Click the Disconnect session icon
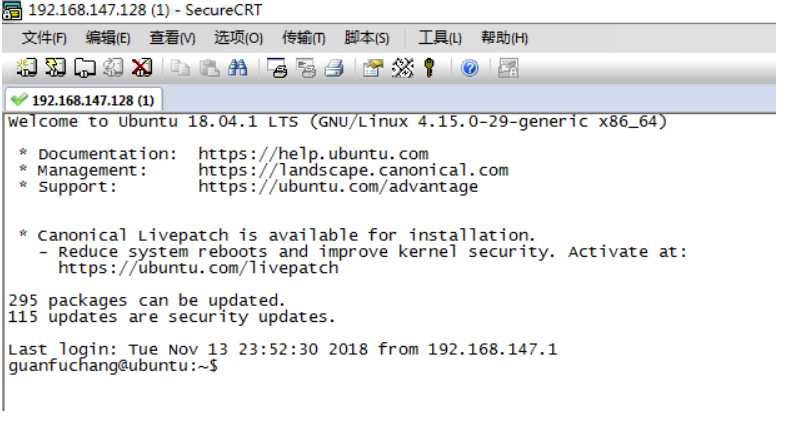The width and height of the screenshot is (787, 428). pyautogui.click(x=141, y=69)
